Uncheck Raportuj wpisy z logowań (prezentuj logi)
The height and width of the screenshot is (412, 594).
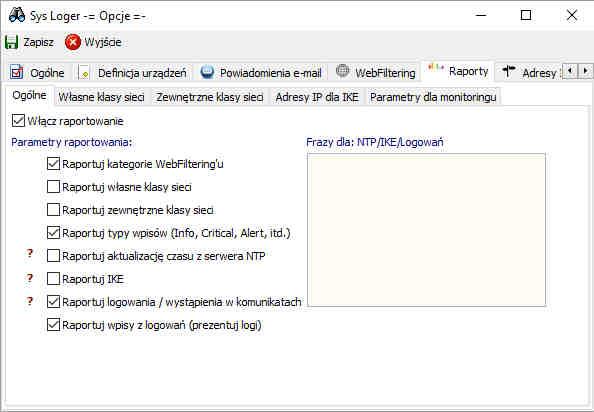coord(53,325)
